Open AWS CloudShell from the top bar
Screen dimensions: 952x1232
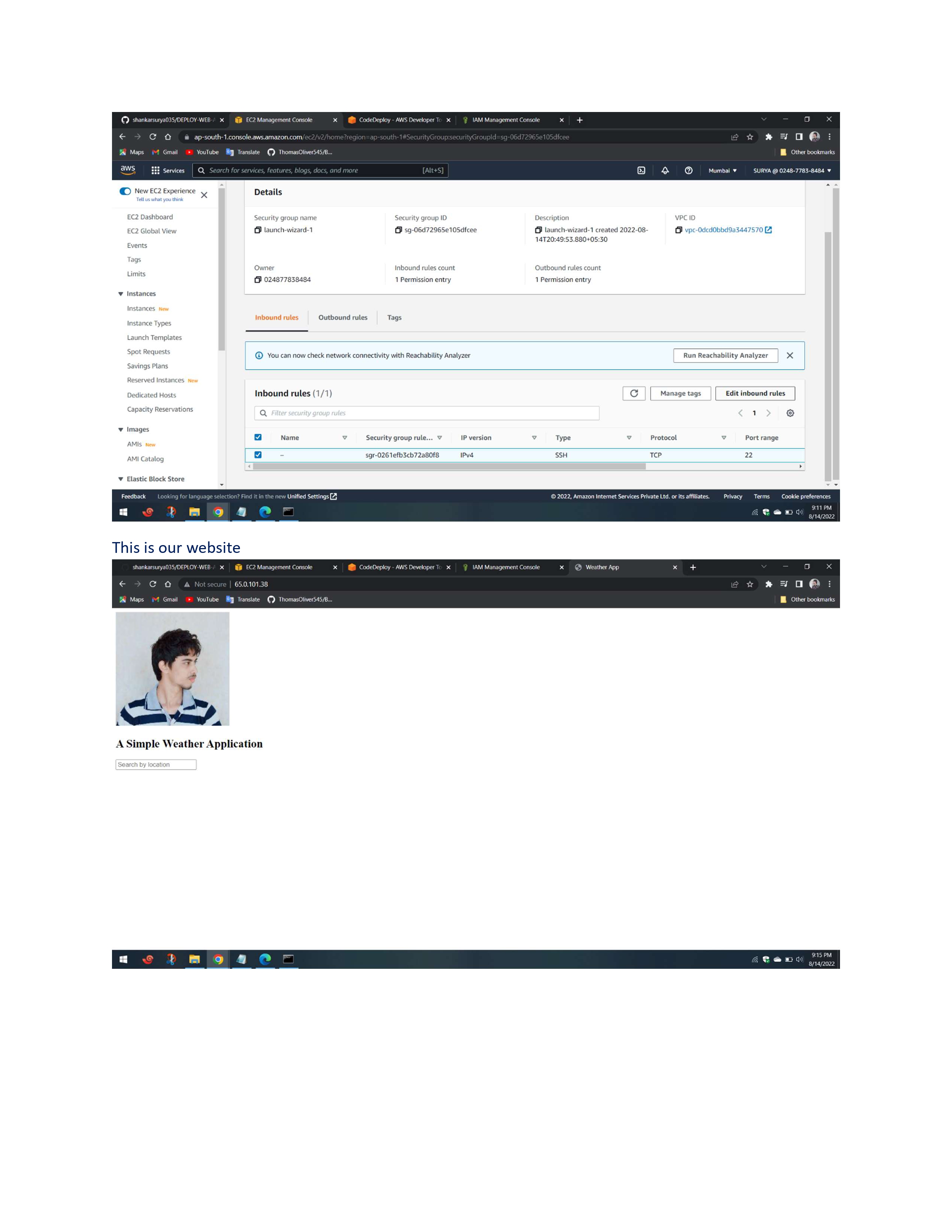(642, 170)
